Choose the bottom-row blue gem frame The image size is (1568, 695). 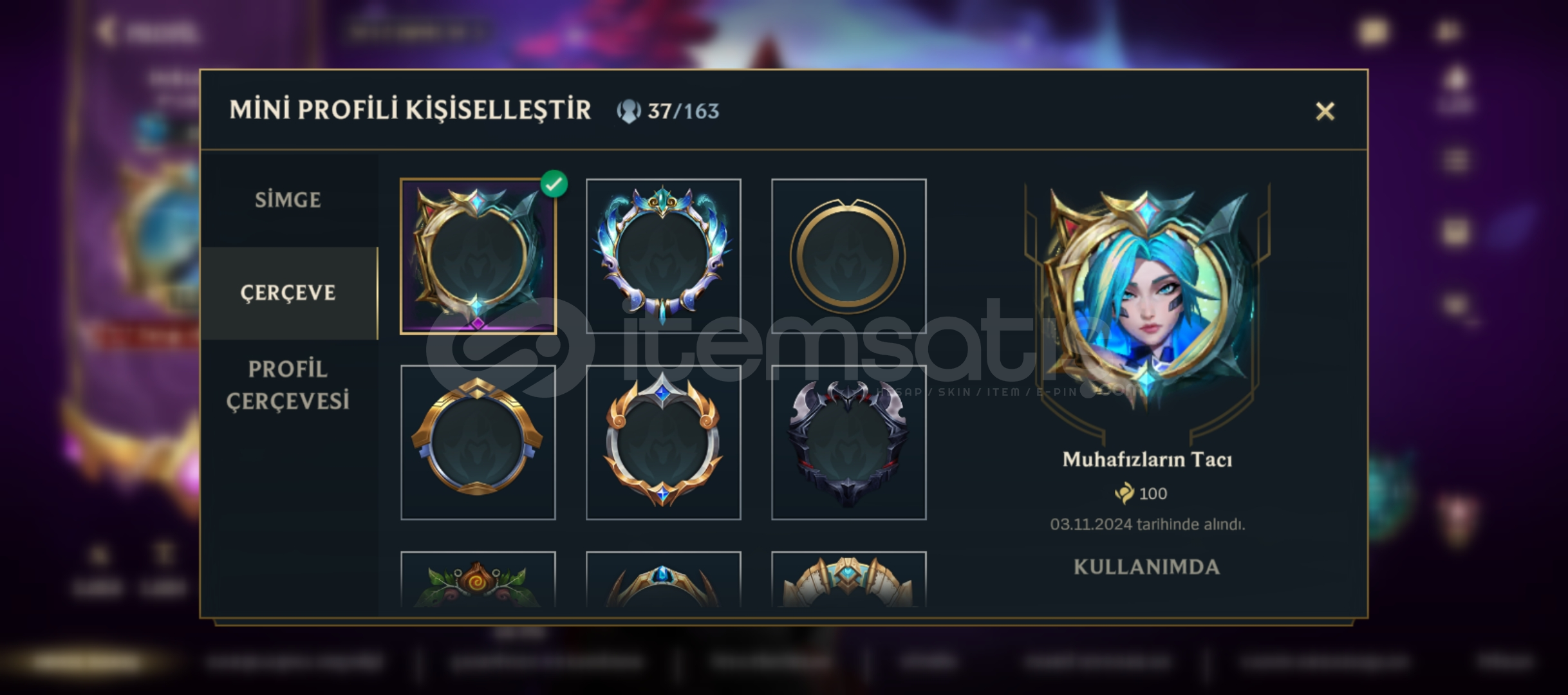(663, 579)
